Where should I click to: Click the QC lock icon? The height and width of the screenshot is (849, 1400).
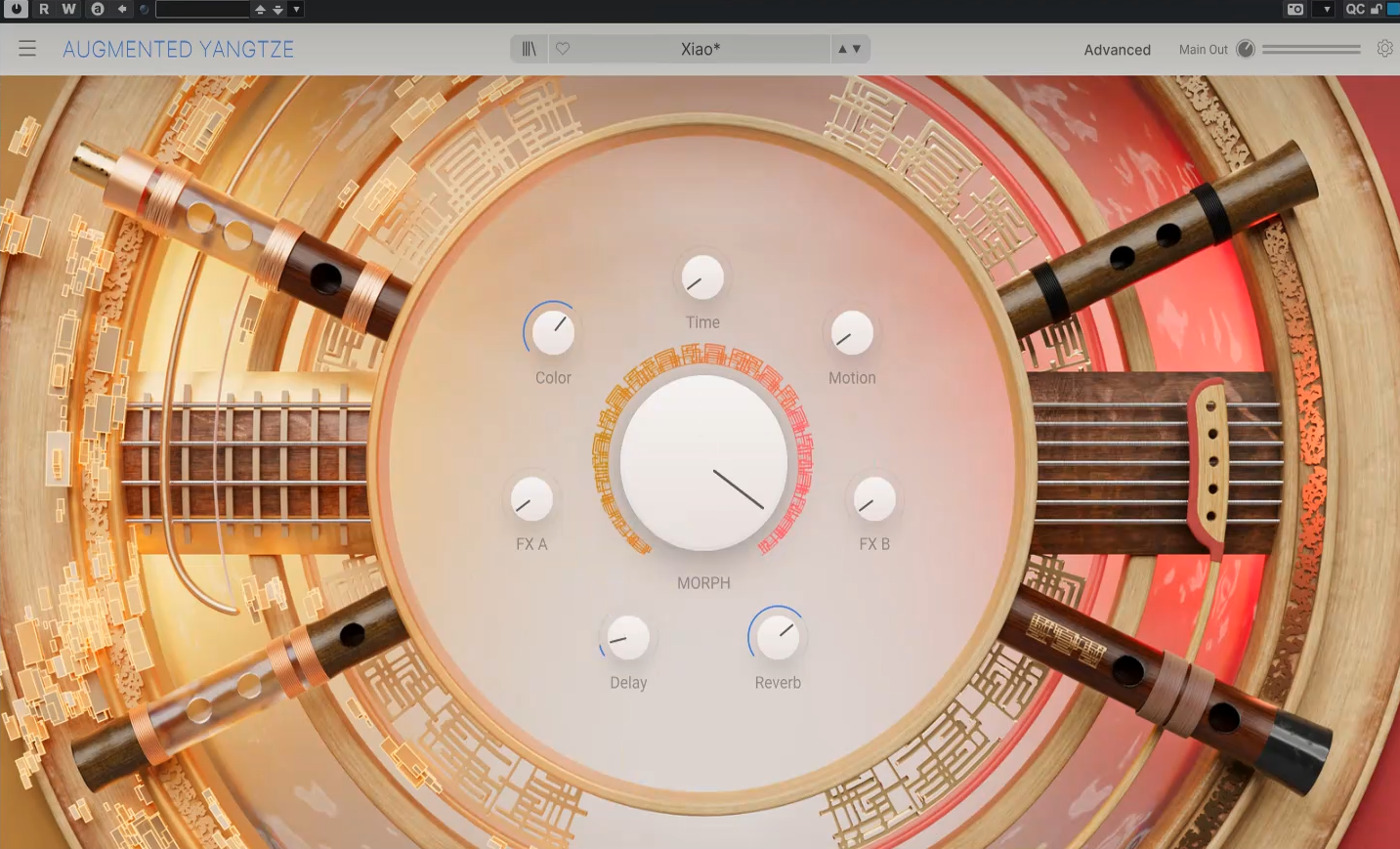[1377, 10]
